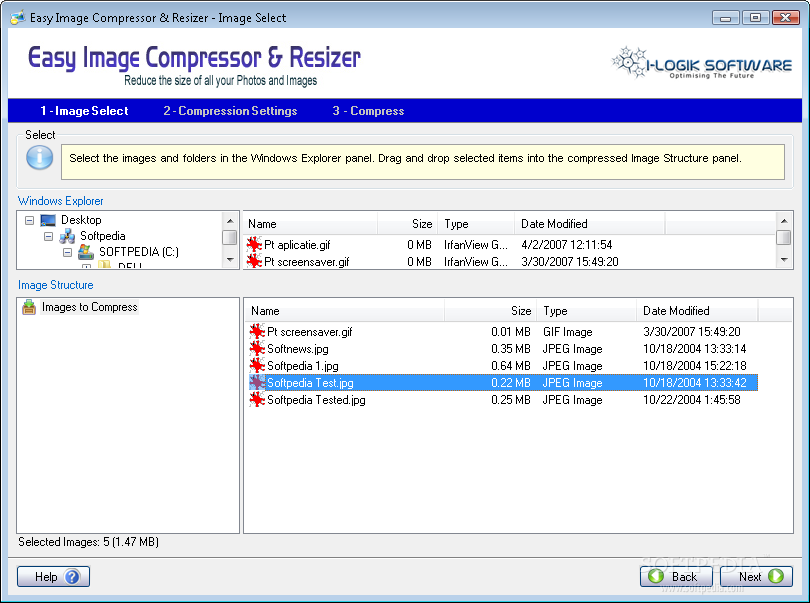Click the Softnews.jpg file icon
Image resolution: width=810 pixels, height=603 pixels.
pyautogui.click(x=257, y=349)
